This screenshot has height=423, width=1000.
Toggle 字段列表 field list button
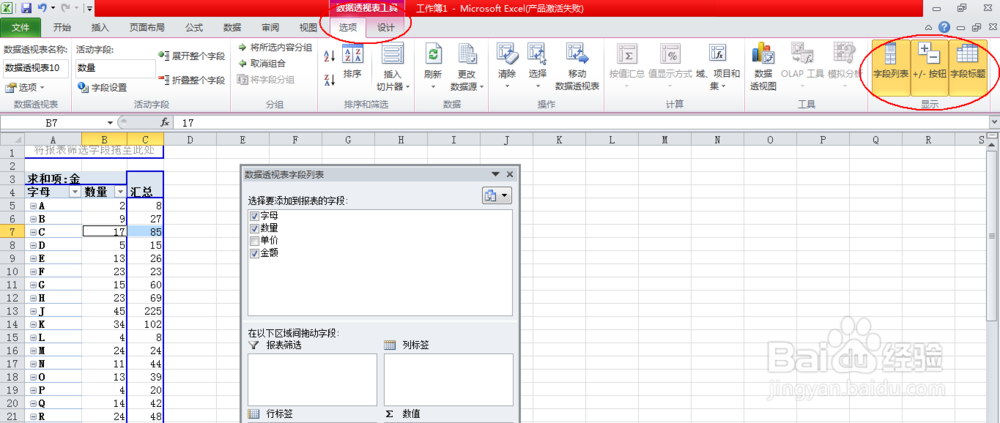point(891,67)
